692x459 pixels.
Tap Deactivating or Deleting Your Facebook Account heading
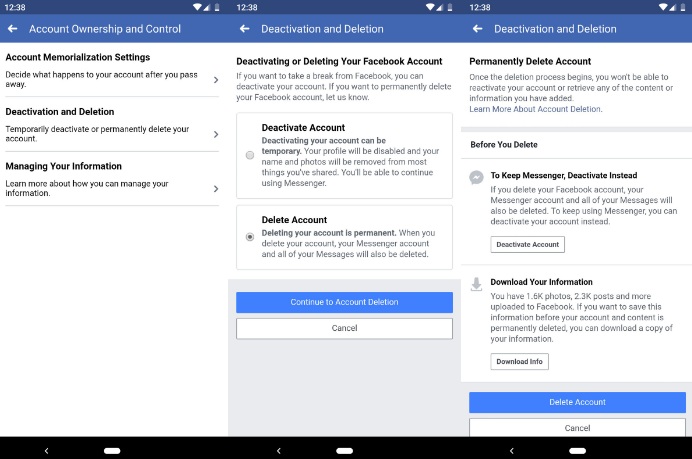pos(339,61)
